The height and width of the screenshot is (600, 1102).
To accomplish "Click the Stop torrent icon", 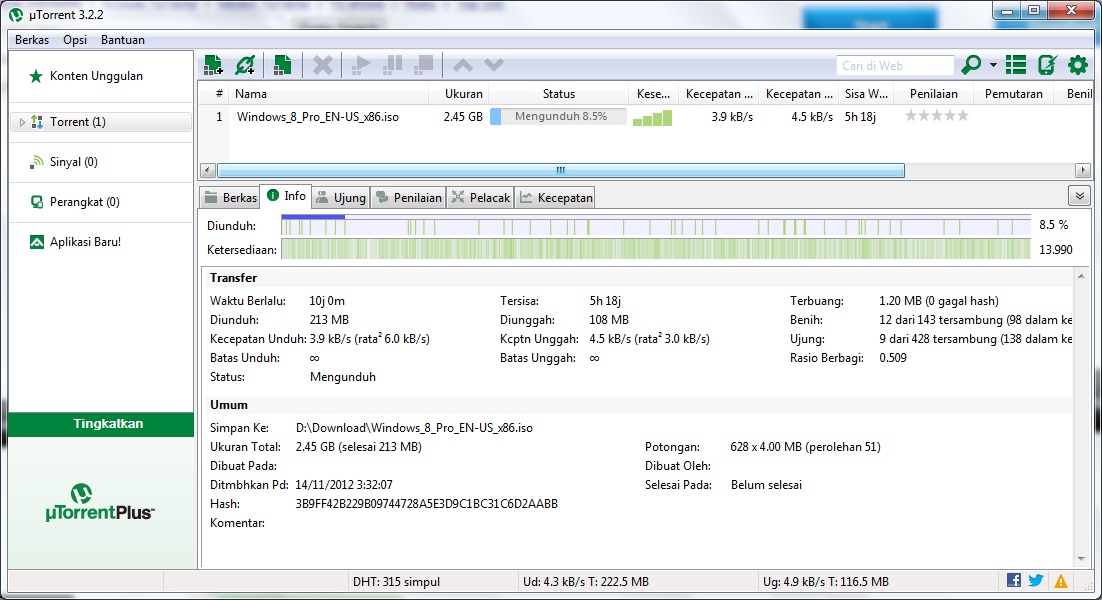I will (x=424, y=65).
